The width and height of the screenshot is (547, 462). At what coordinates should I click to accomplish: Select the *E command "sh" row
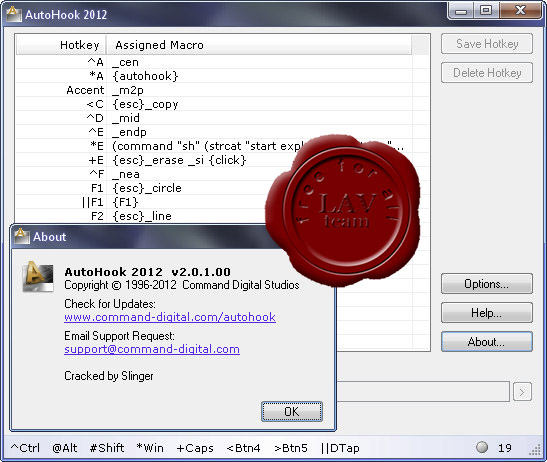click(x=223, y=146)
